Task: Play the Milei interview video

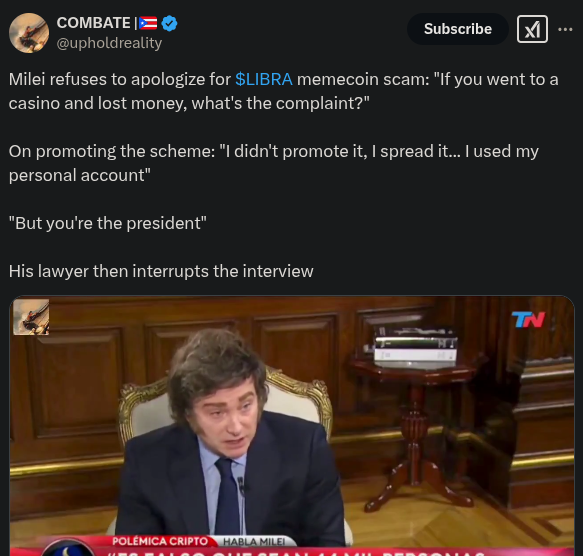Action: (x=292, y=426)
